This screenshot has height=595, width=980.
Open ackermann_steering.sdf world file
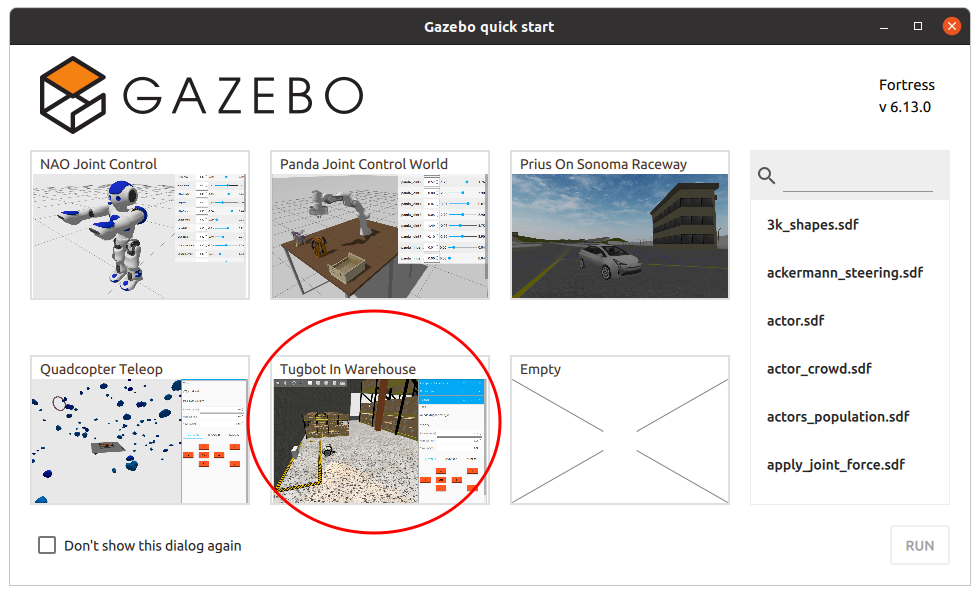click(844, 272)
